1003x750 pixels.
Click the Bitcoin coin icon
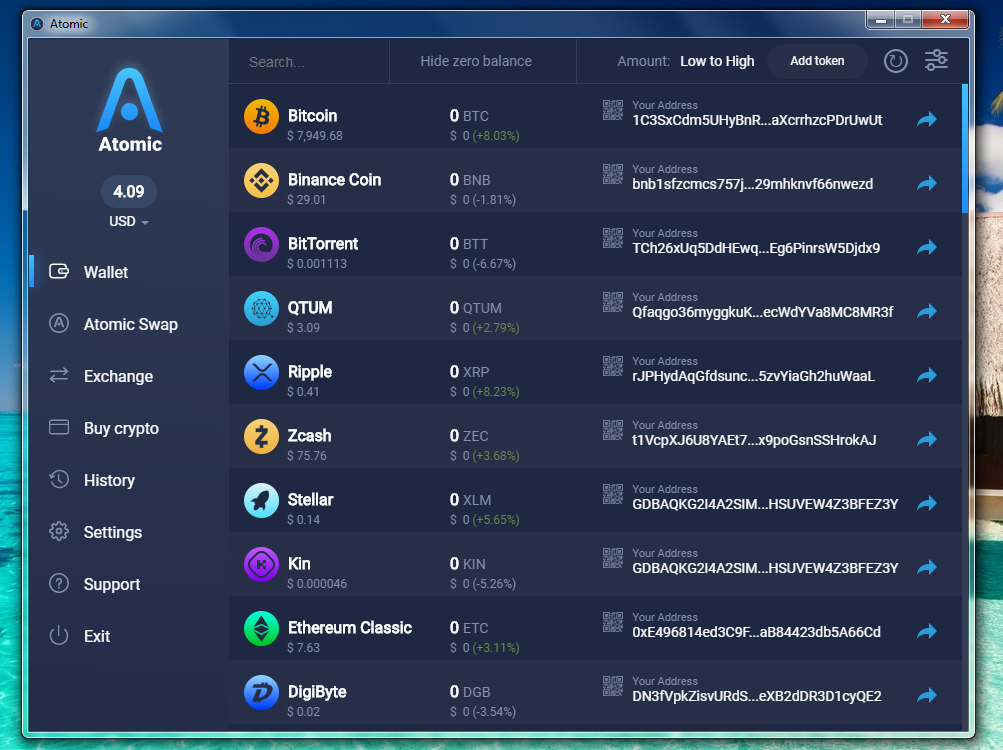[x=261, y=116]
